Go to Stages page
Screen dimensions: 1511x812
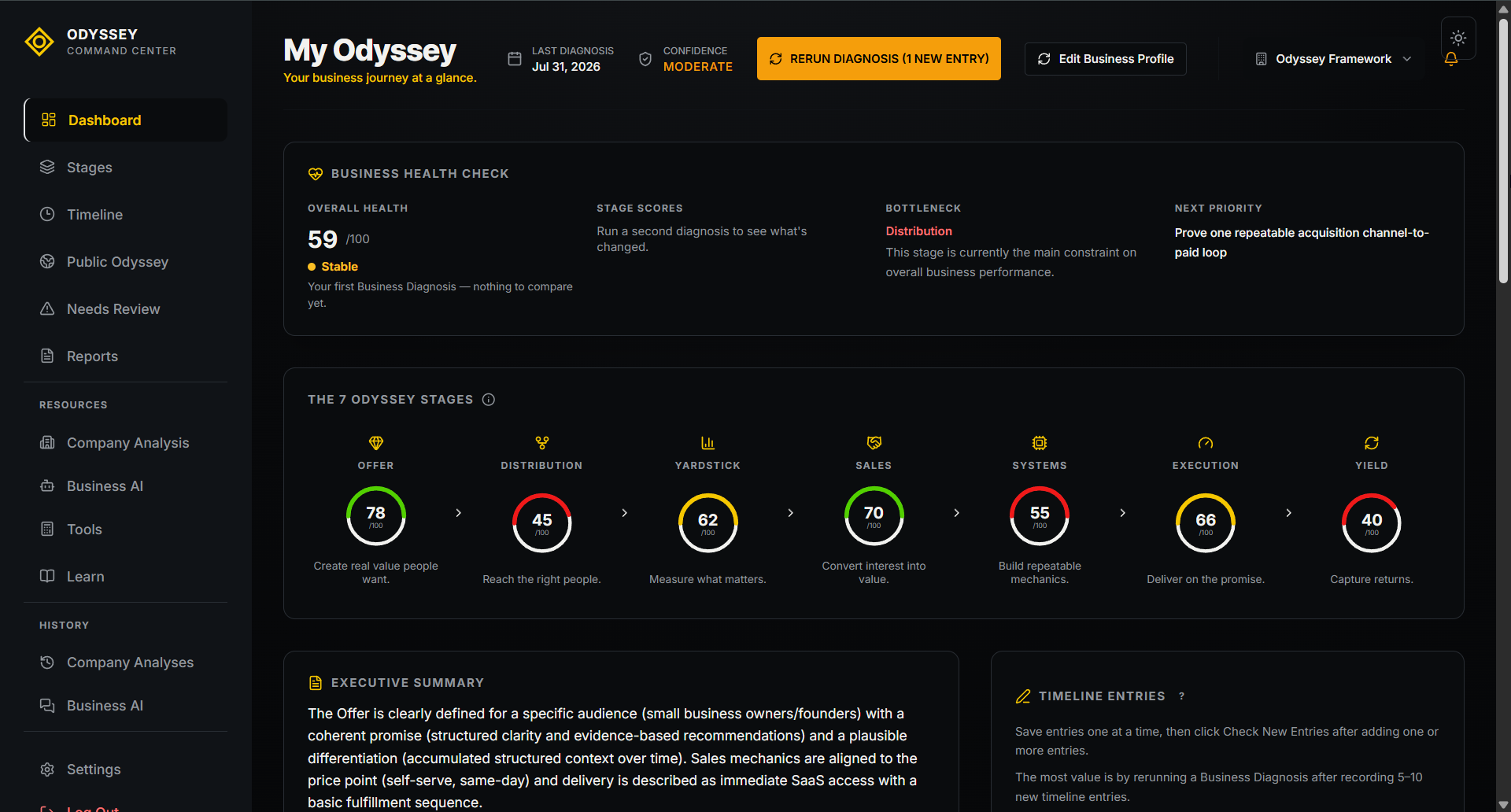pyautogui.click(x=126, y=167)
